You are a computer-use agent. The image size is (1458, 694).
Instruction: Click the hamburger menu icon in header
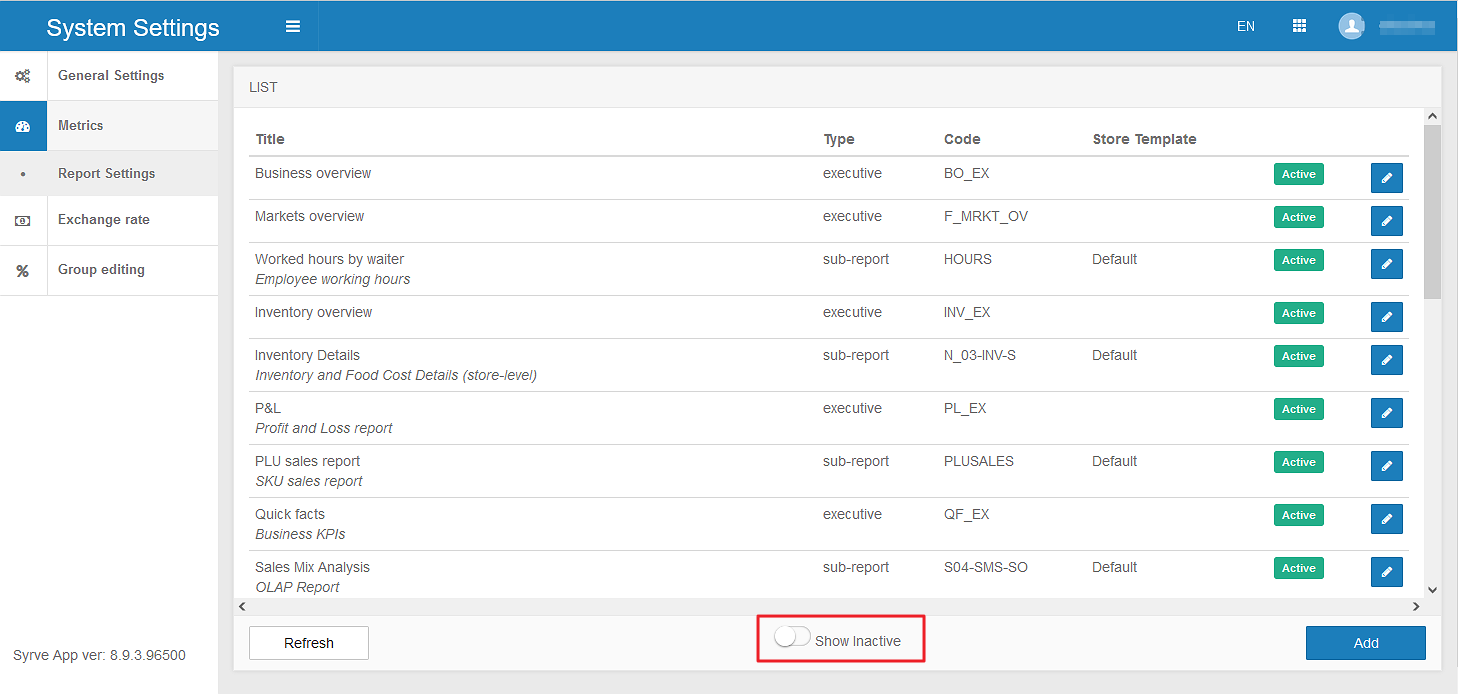pyautogui.click(x=293, y=27)
